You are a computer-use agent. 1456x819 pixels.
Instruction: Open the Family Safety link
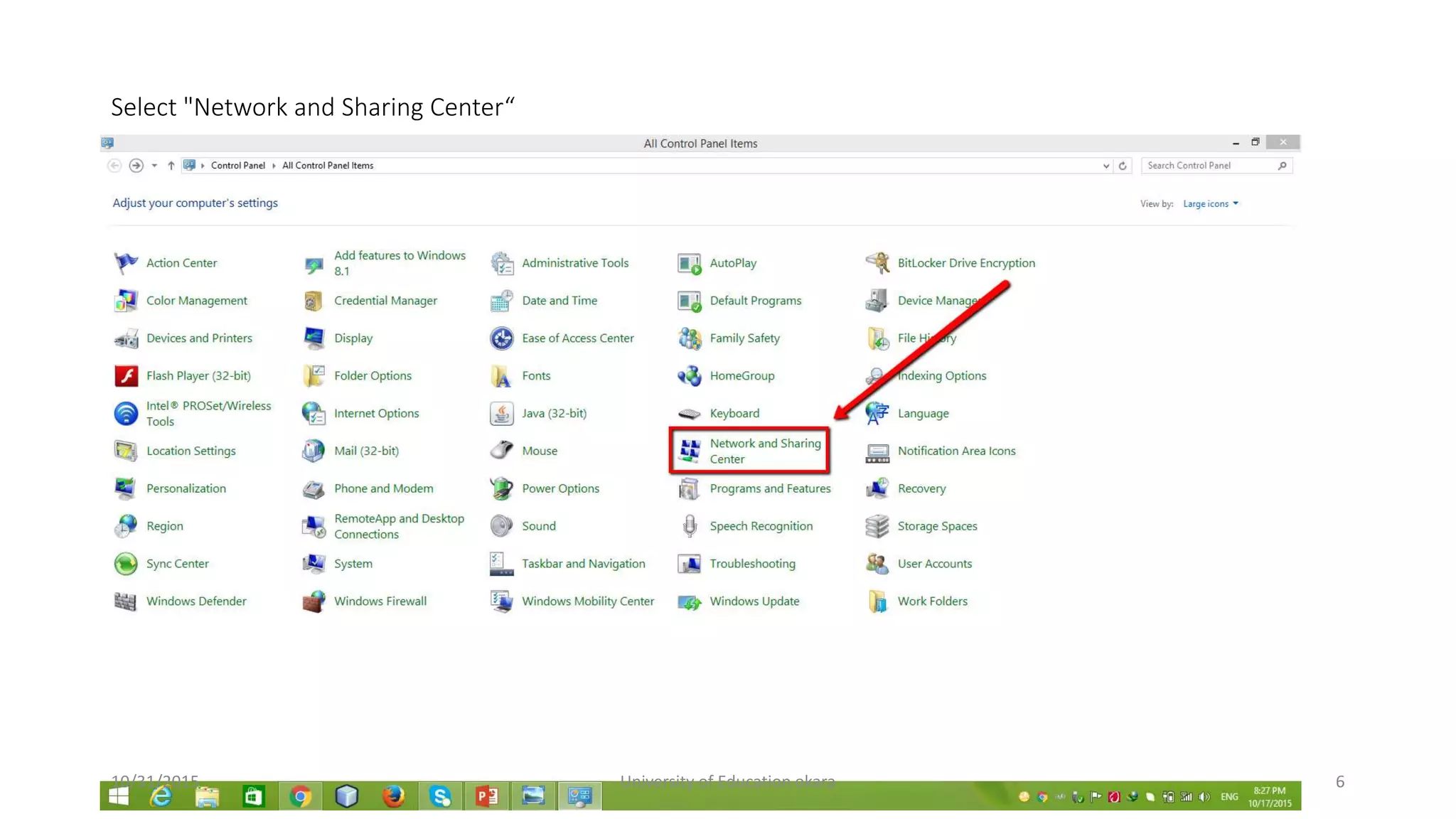[744, 338]
